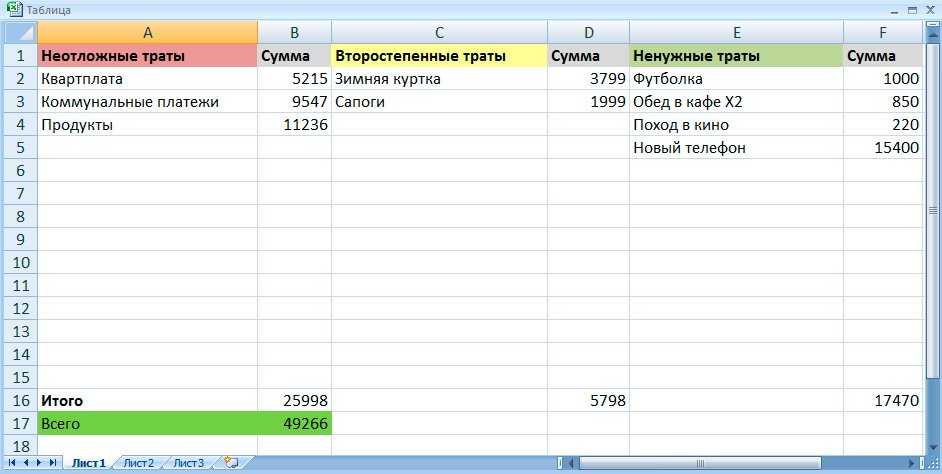Click next sheet navigation arrow
Viewport: 942px width, 474px height.
coord(40,463)
